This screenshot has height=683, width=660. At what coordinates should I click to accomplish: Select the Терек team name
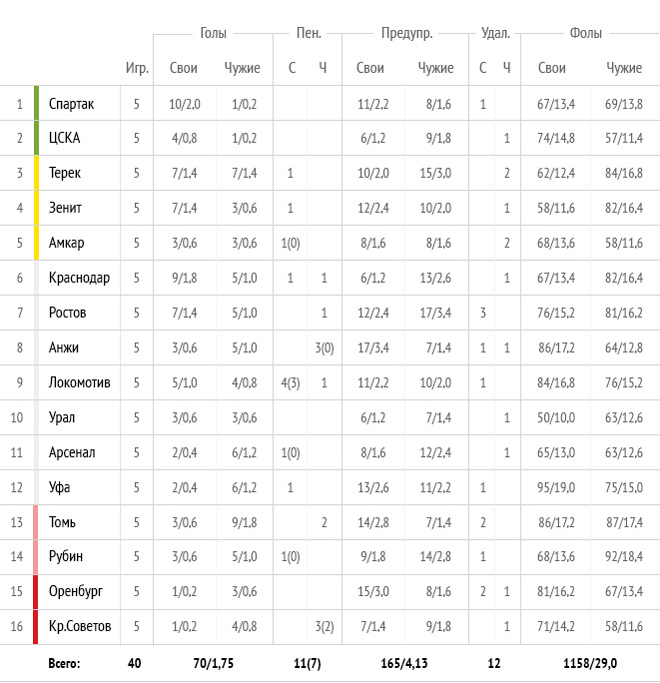[64, 173]
